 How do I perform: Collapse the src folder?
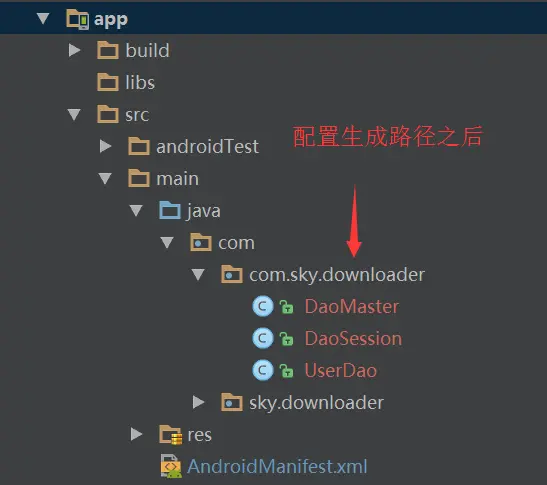click(x=74, y=114)
